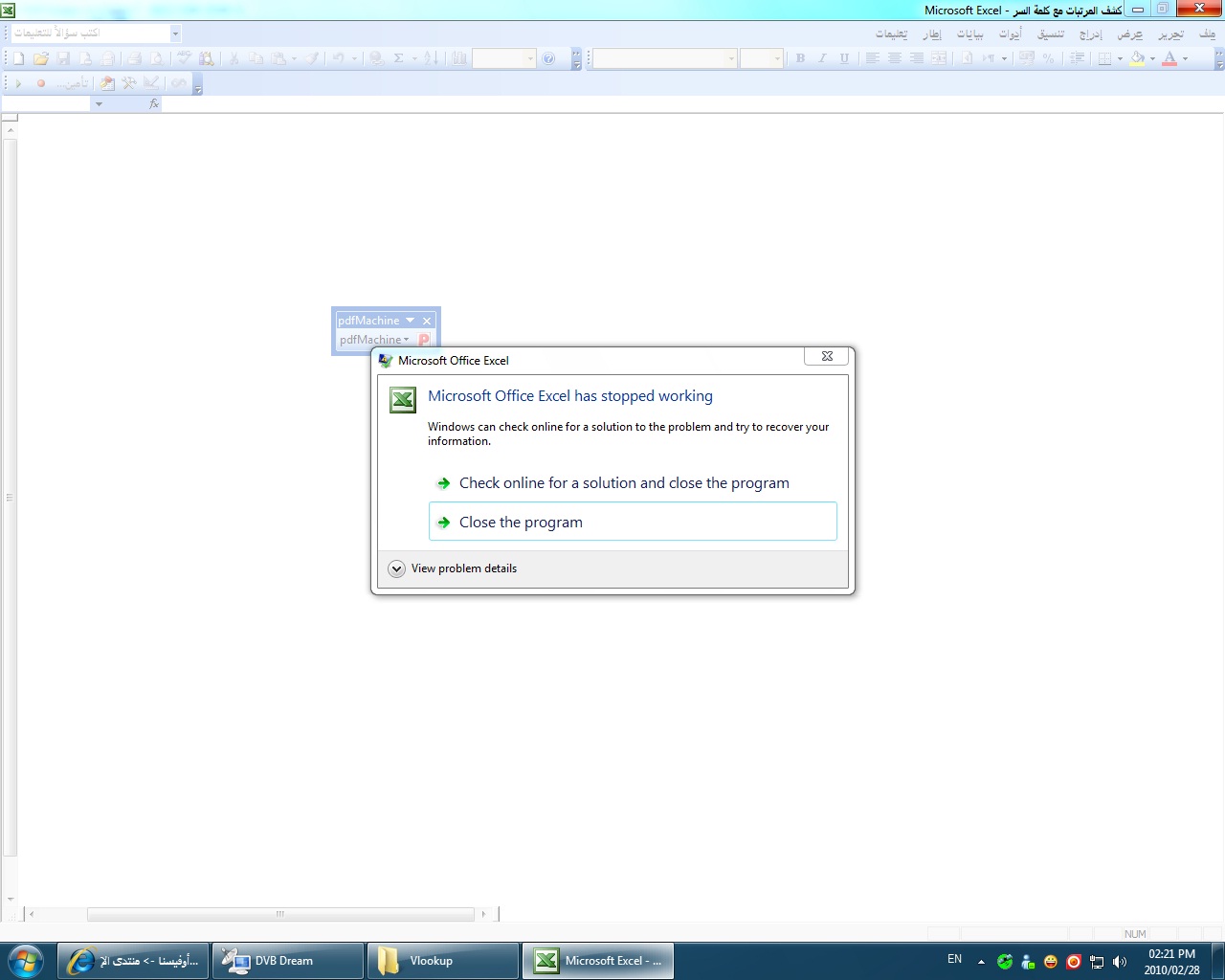
Task: Switch to Internet Explorer taskbar button
Action: click(x=133, y=961)
